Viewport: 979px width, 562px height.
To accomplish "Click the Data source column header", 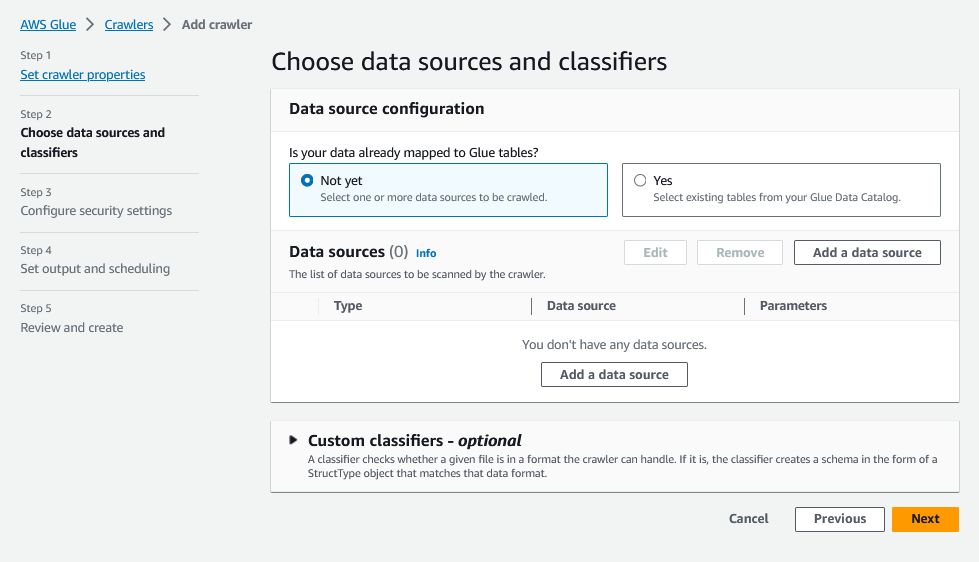I will click(581, 306).
